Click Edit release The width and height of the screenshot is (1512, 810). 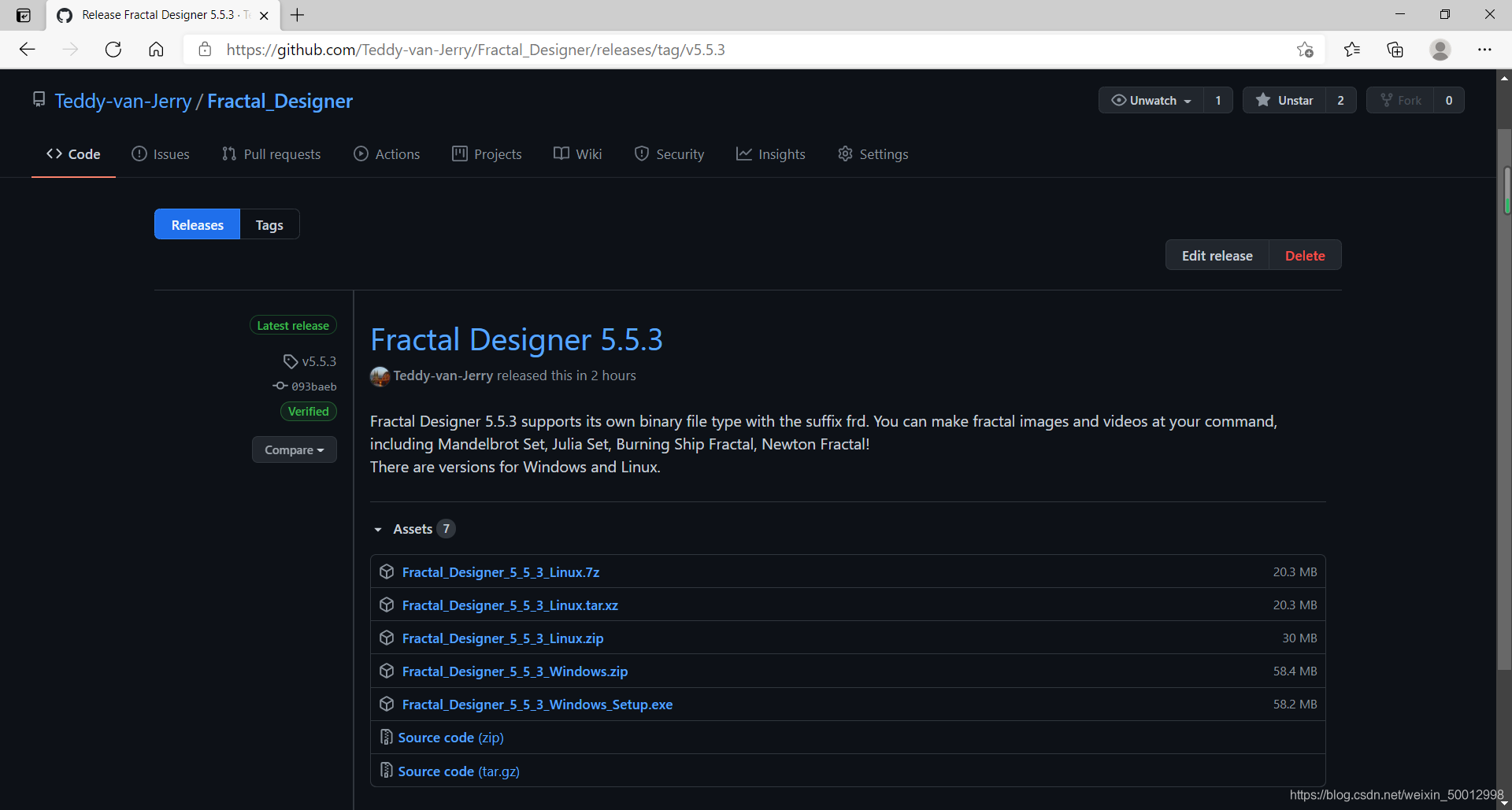tap(1217, 255)
